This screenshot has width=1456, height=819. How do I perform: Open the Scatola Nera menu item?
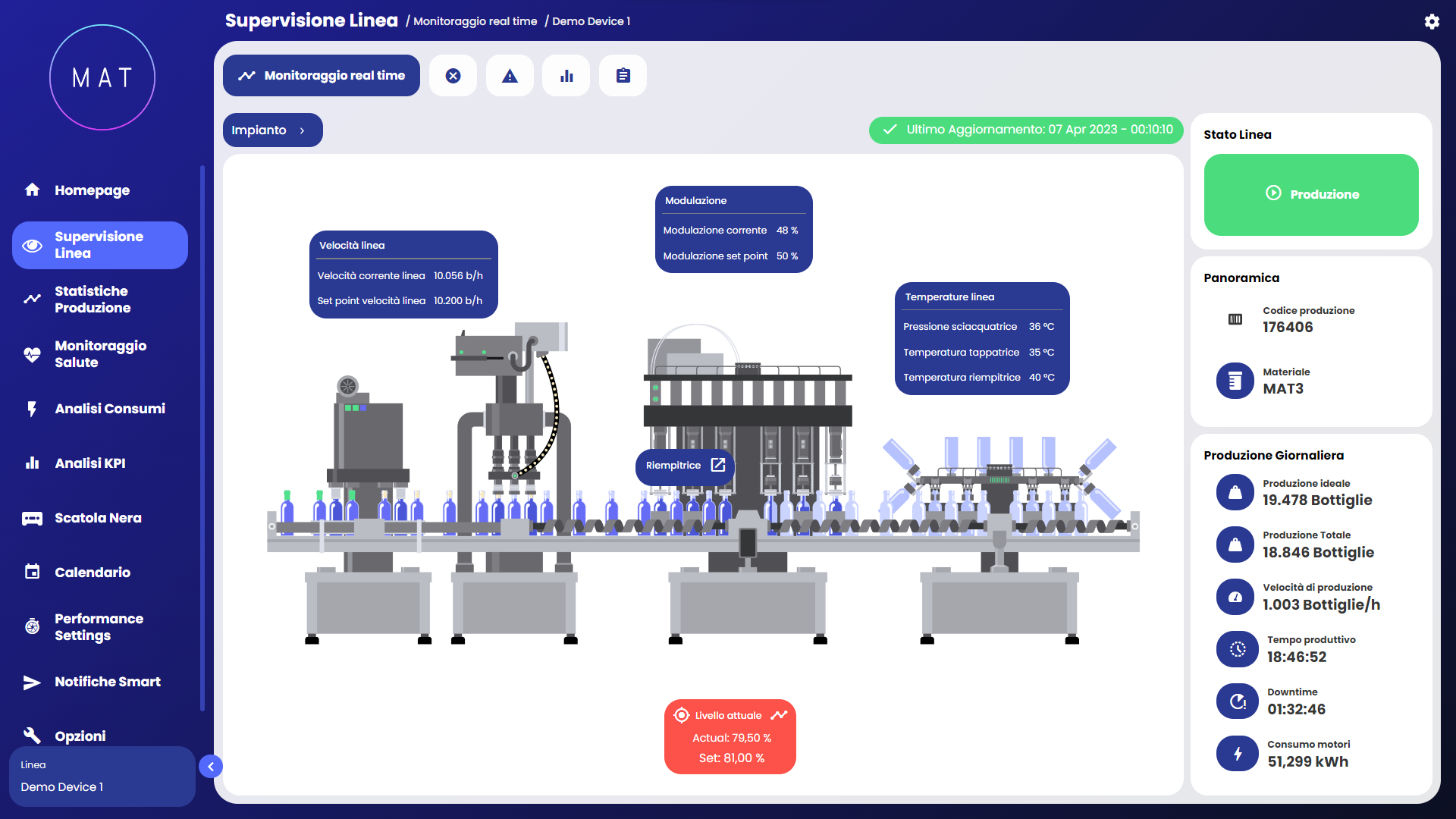[98, 518]
